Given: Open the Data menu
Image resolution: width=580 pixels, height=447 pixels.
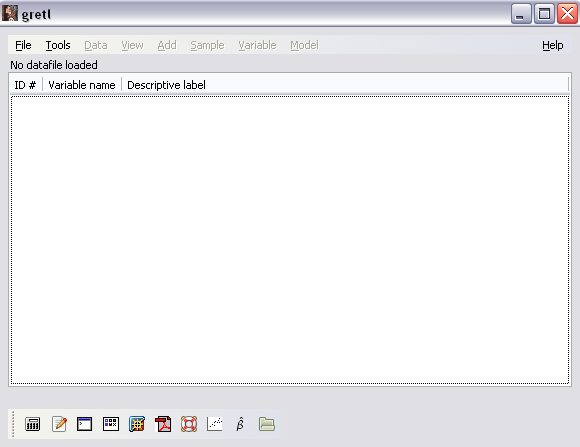Looking at the screenshot, I should [x=96, y=45].
